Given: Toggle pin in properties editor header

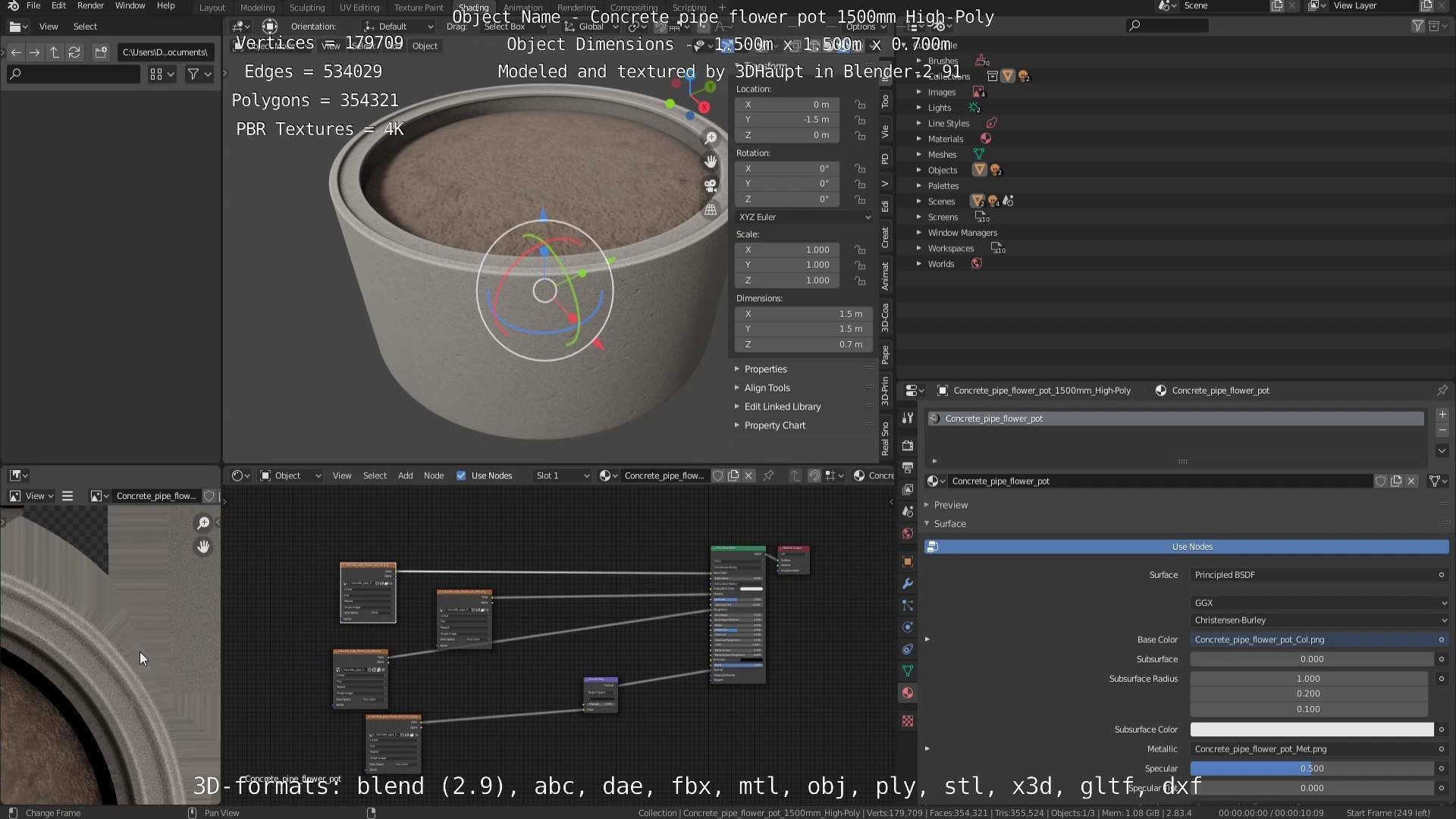Looking at the screenshot, I should pyautogui.click(x=1442, y=391).
